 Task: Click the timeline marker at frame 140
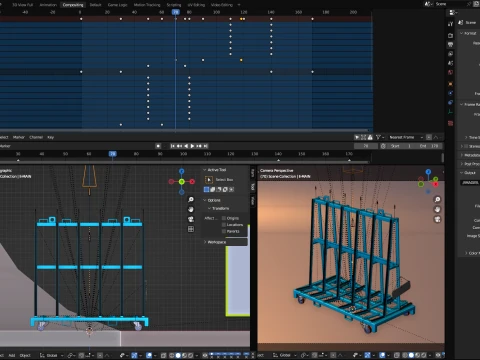click(278, 160)
